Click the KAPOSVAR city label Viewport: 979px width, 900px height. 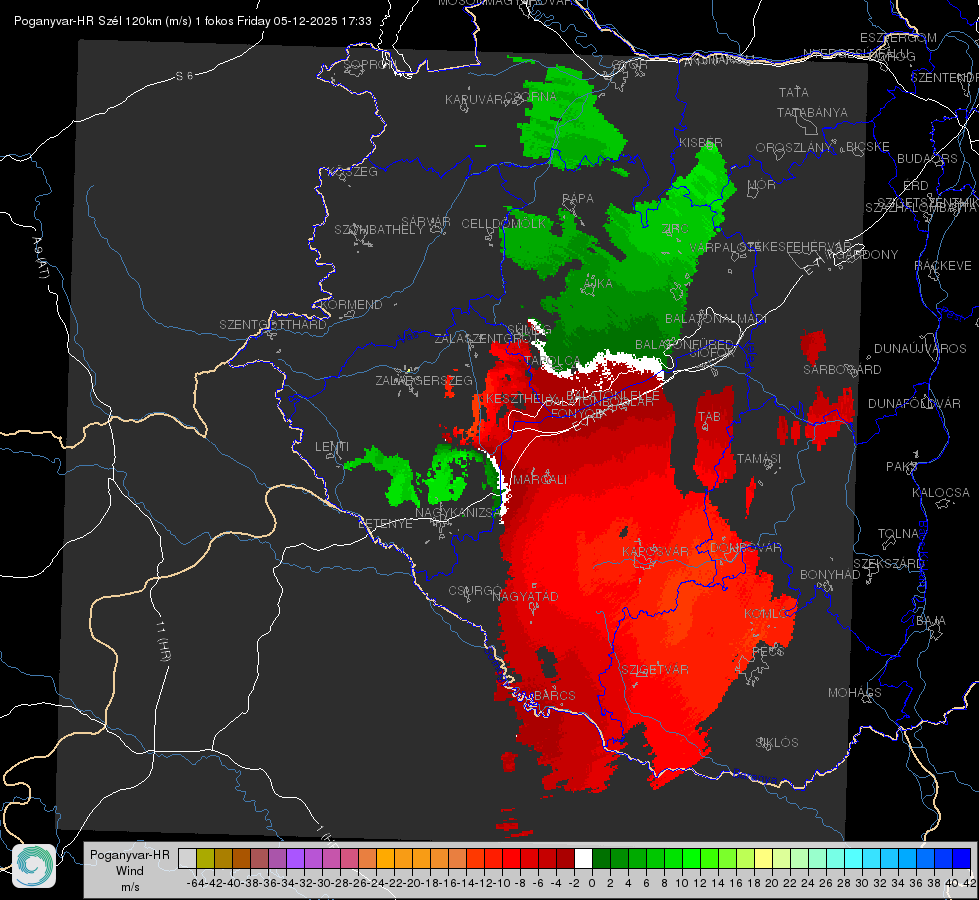point(656,551)
